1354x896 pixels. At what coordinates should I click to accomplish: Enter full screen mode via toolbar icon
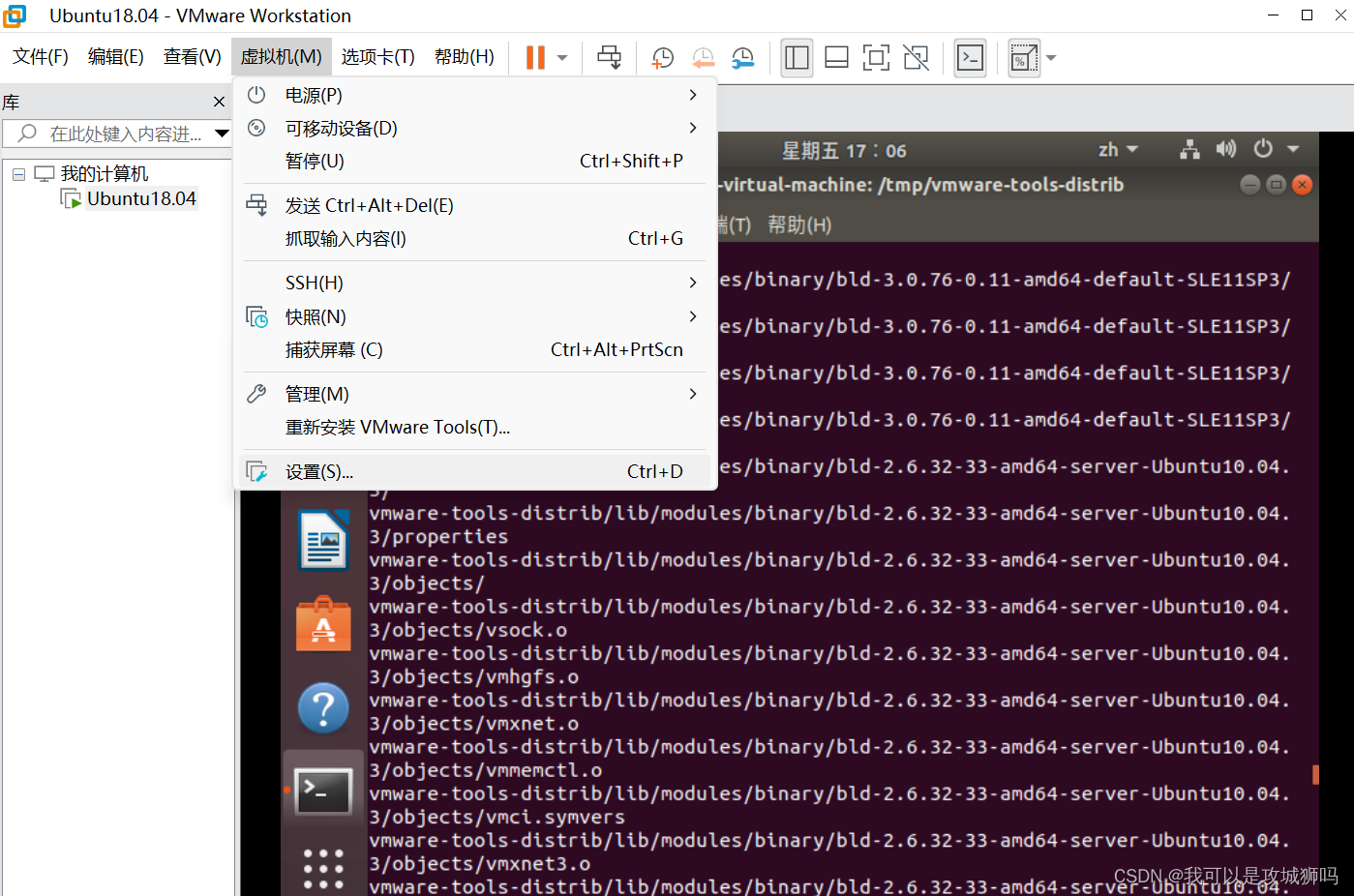coord(876,58)
